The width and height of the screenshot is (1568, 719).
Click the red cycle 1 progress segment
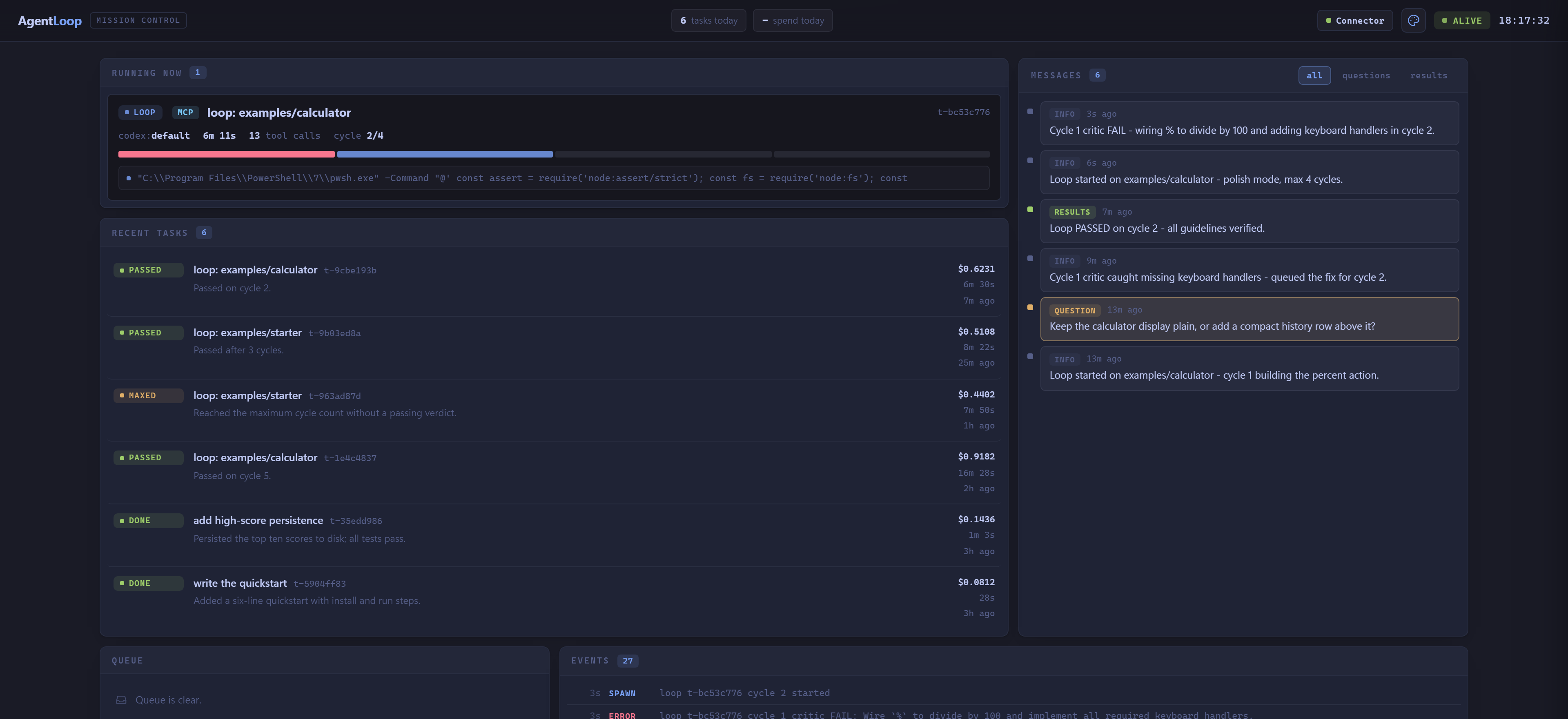tap(227, 155)
